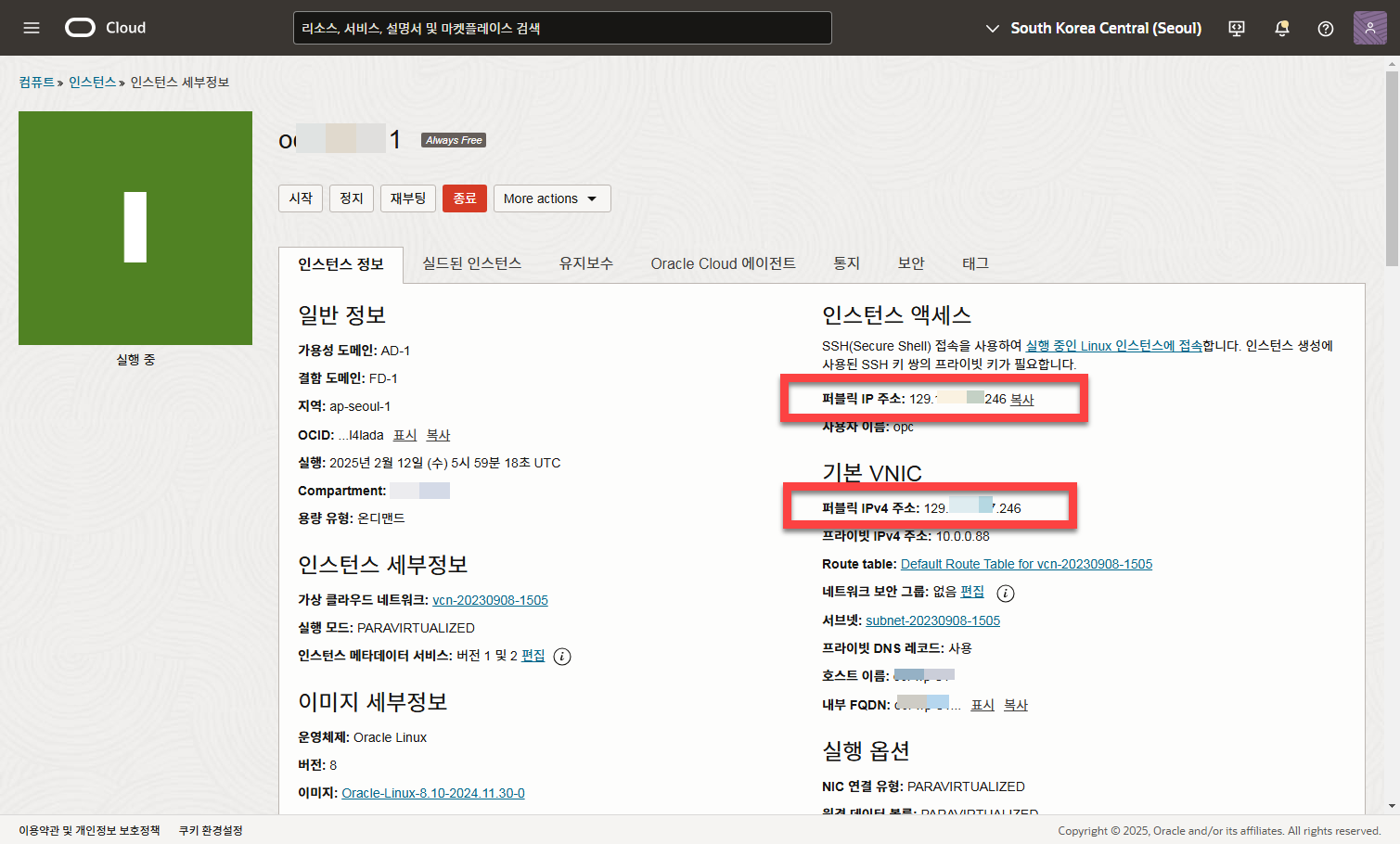The image size is (1400, 844).
Task: Click the green instance status thumbnail
Action: pyautogui.click(x=135, y=228)
